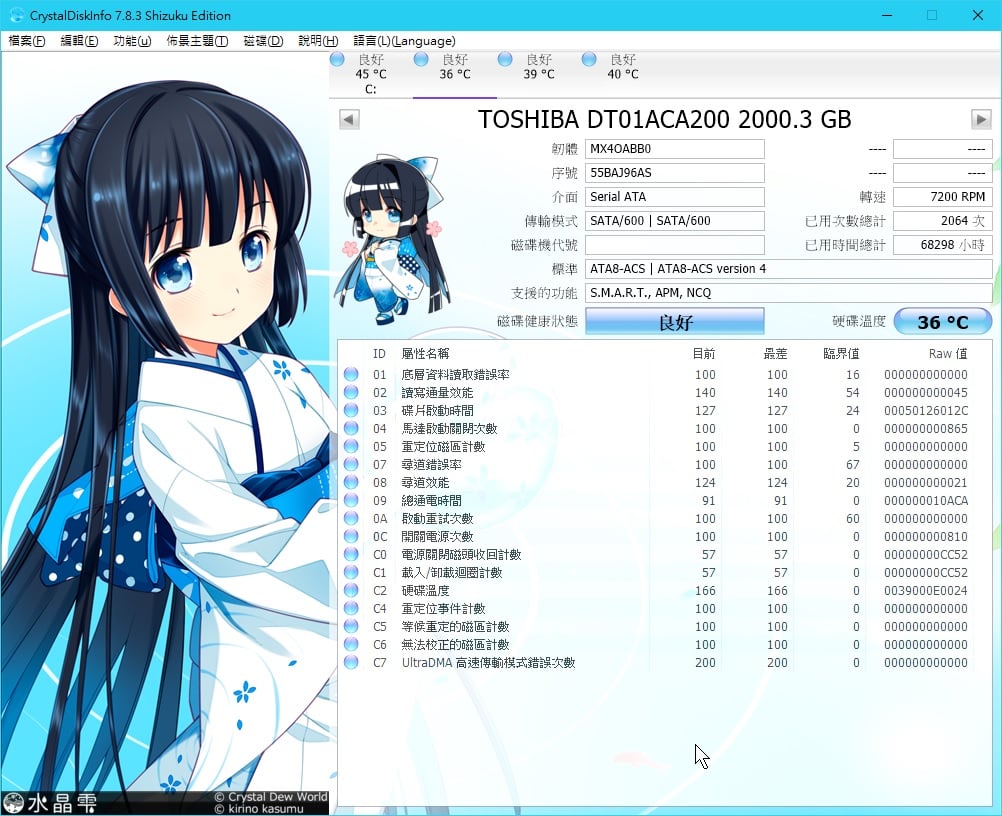Minimize the CrystalDiskInfo window
The height and width of the screenshot is (816, 1002).
(x=887, y=15)
